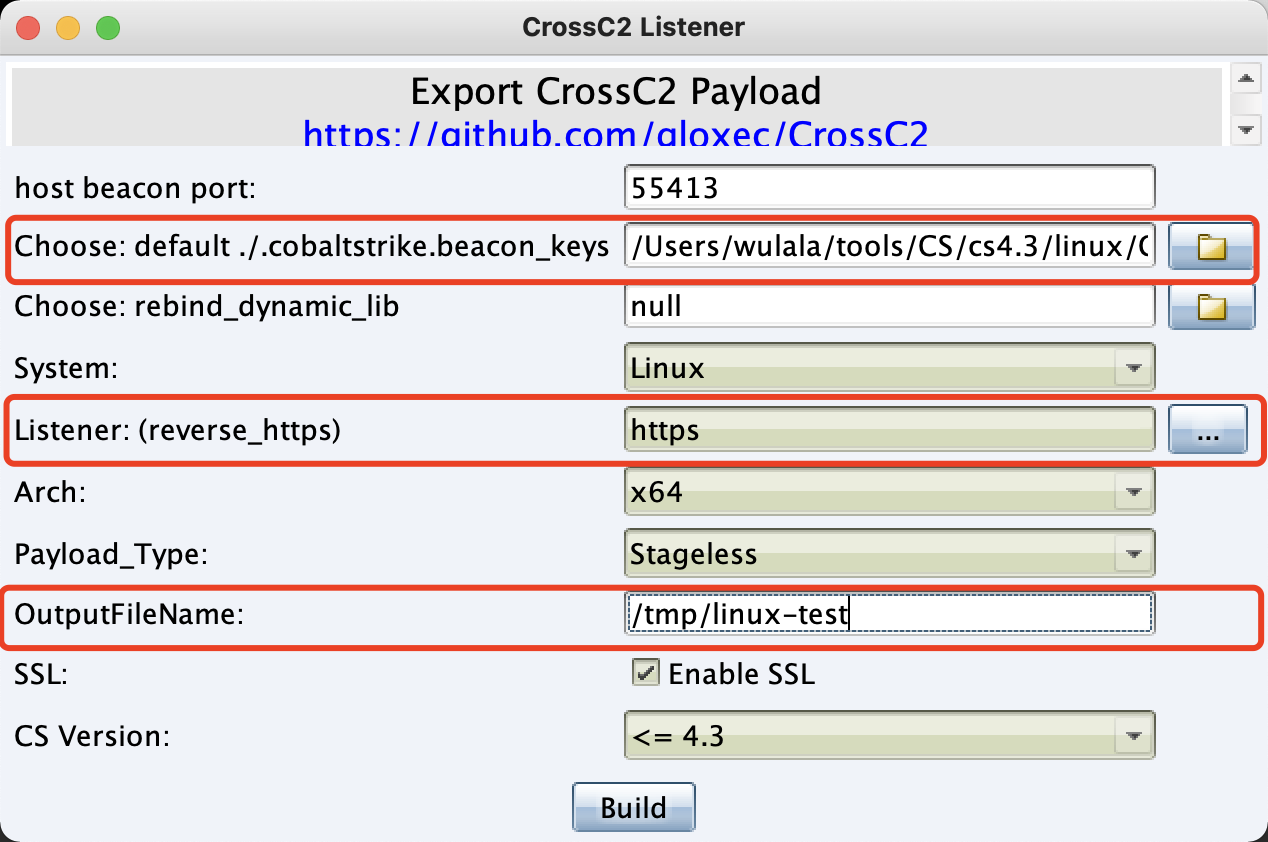Click the 'OutputFileName:' label
Image resolution: width=1268 pixels, height=842 pixels.
(x=129, y=614)
